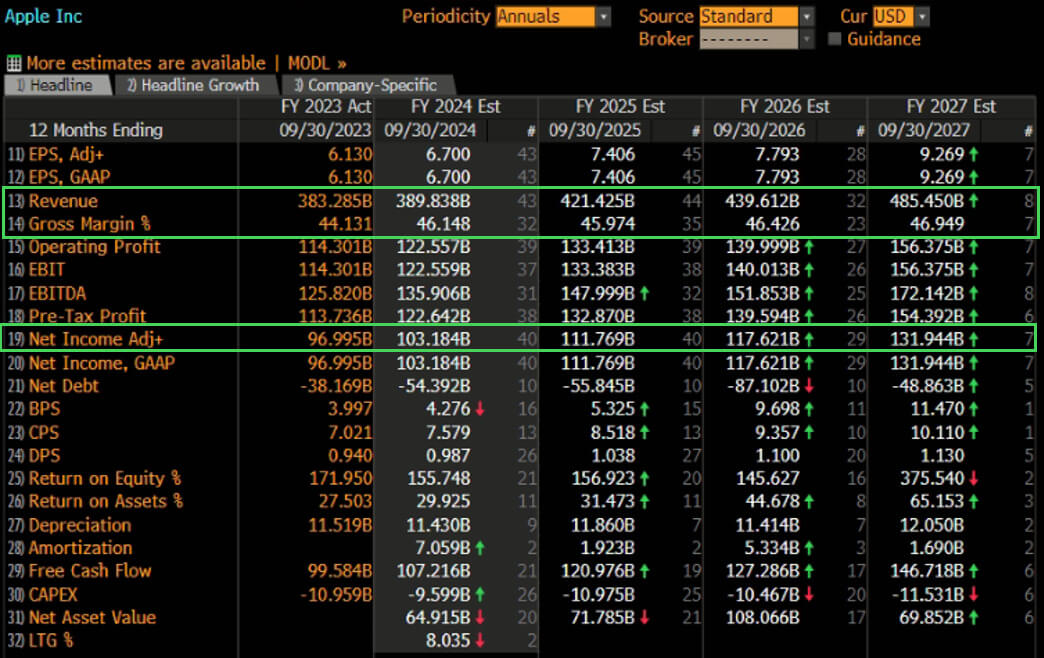The image size is (1044, 658).
Task: Select the BPS row label
Action: (44, 409)
